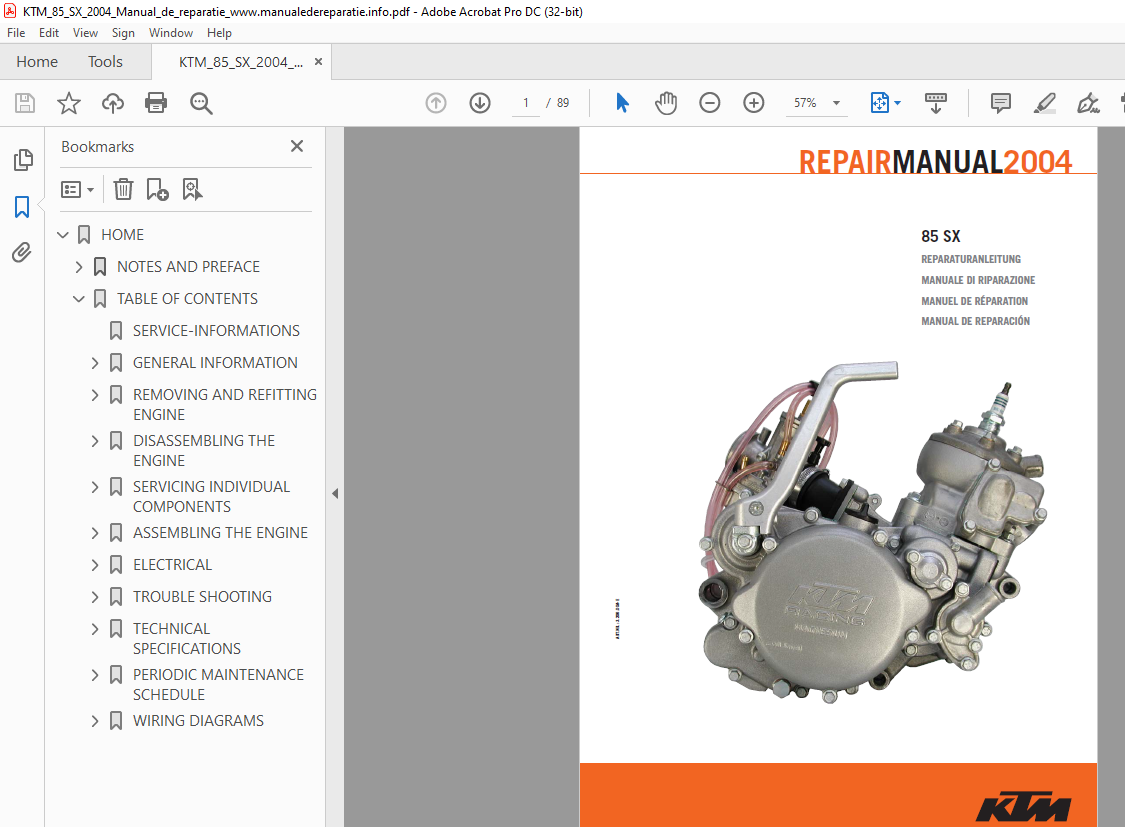The height and width of the screenshot is (827, 1125).
Task: Open the Find text magnifier tool
Action: [201, 103]
